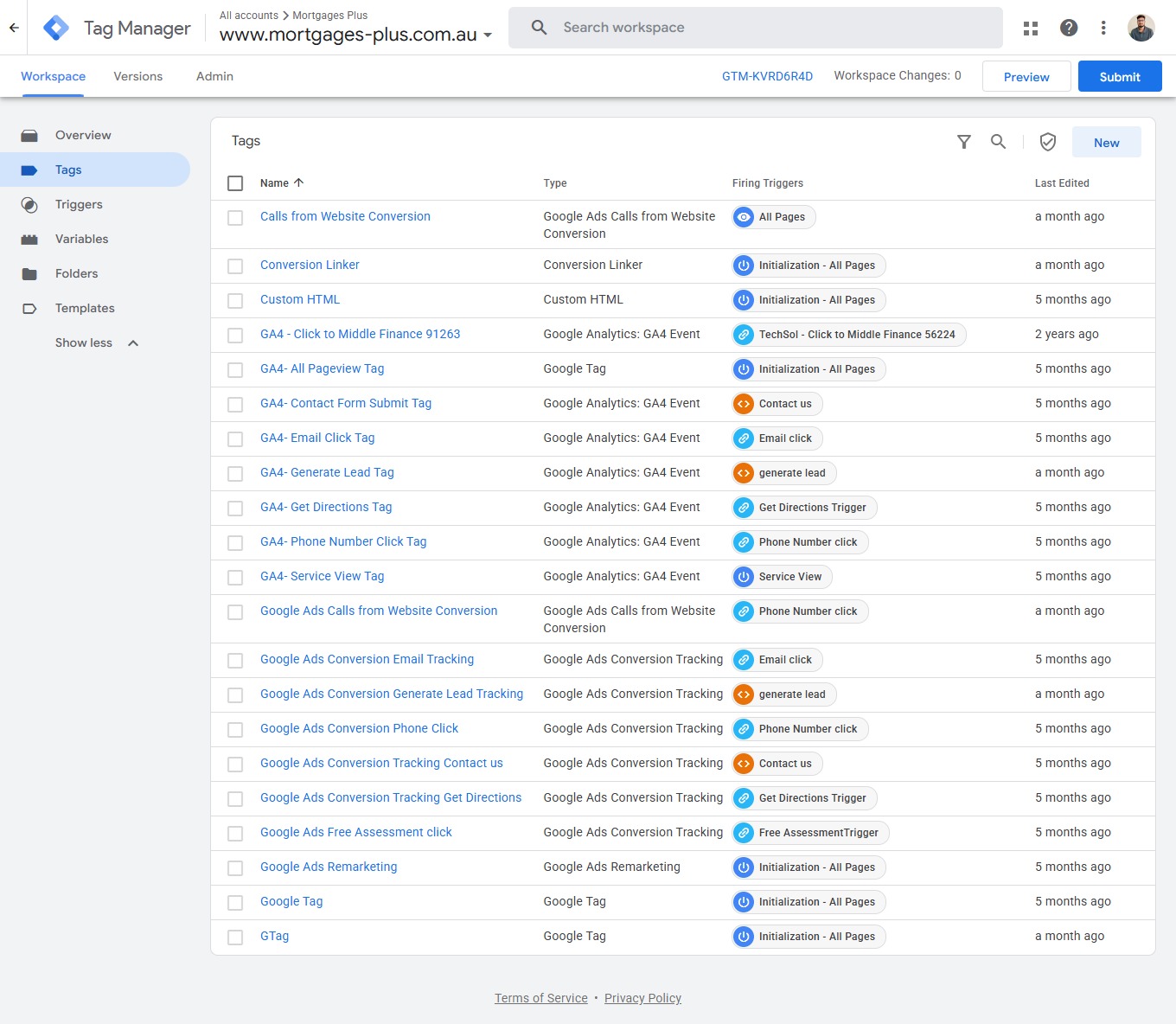
Task: Select Tags in the sidebar menu
Action: (x=95, y=170)
